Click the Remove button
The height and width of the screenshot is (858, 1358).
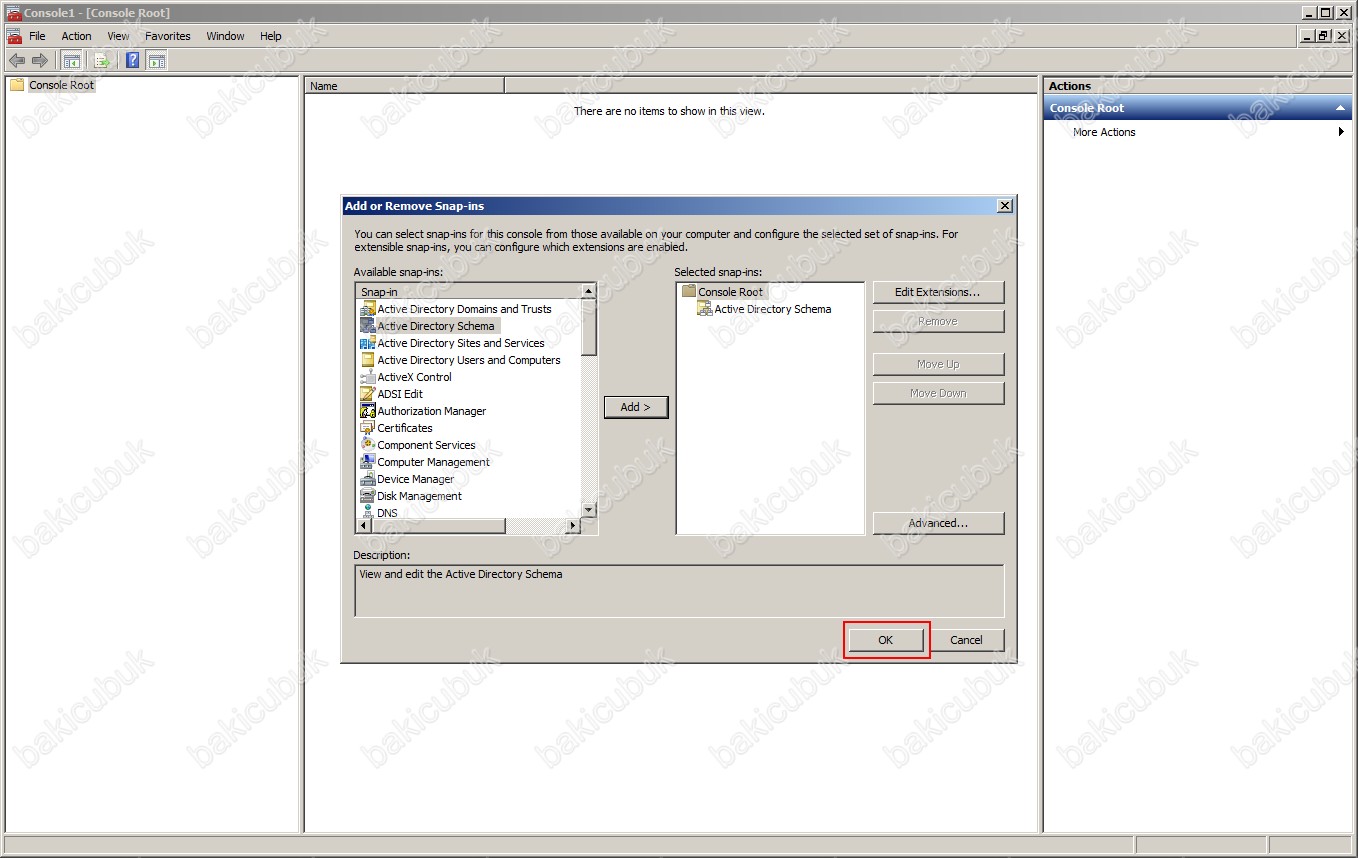coord(938,321)
